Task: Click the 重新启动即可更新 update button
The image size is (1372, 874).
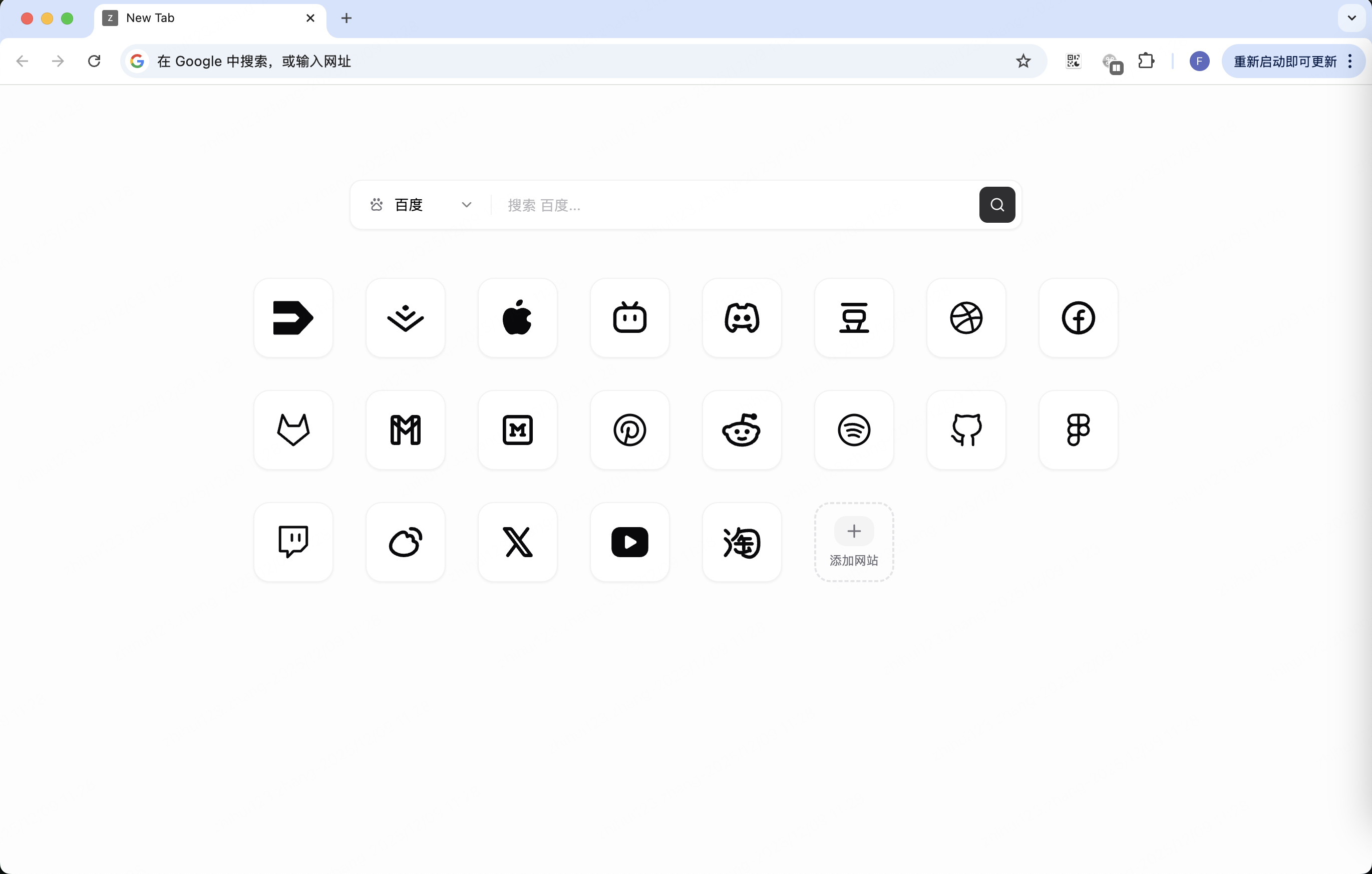Action: [x=1284, y=61]
